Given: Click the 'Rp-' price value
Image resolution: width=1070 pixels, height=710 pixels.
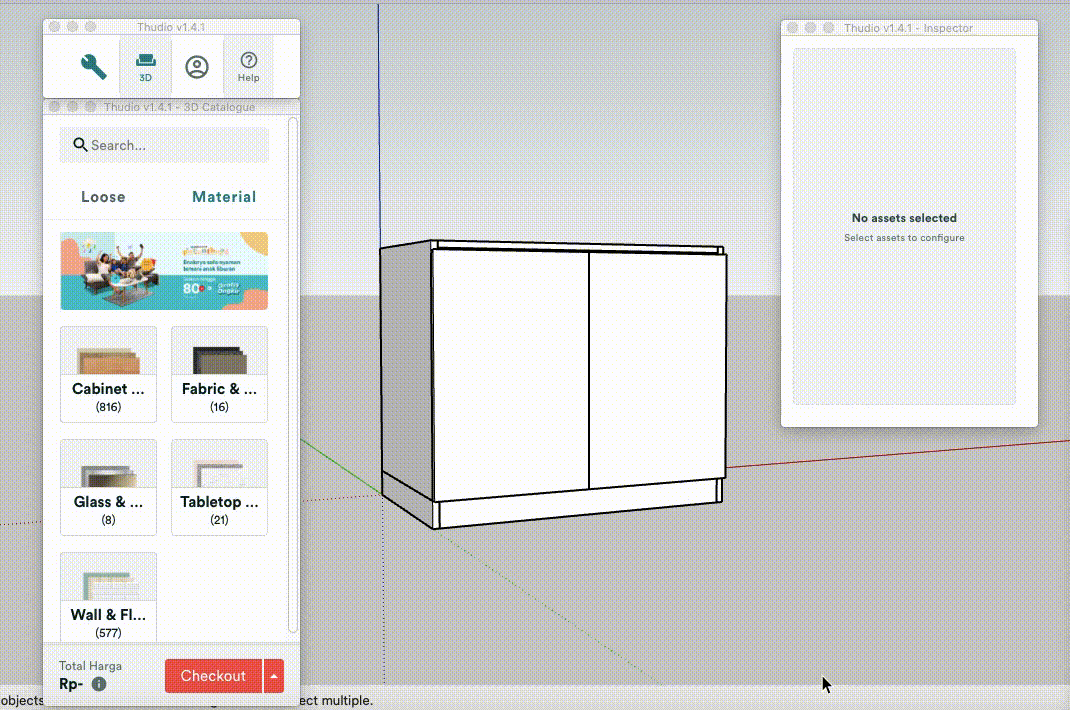Looking at the screenshot, I should 71,683.
